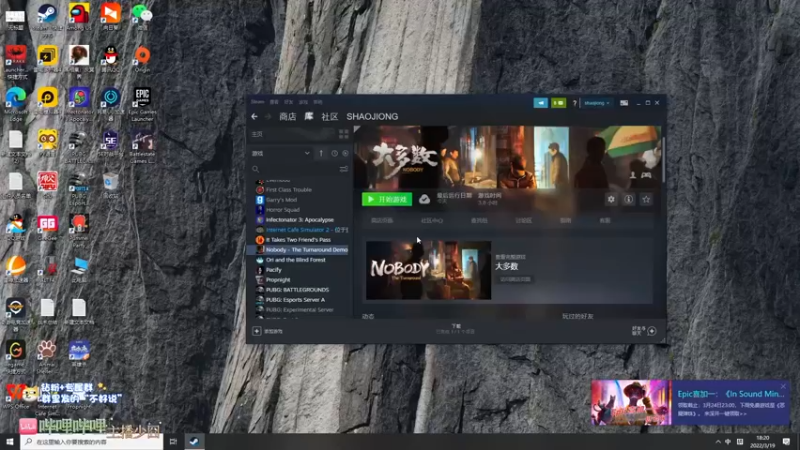The height and width of the screenshot is (450, 800).
Task: Open the green notifications mail icon
Action: (558, 103)
